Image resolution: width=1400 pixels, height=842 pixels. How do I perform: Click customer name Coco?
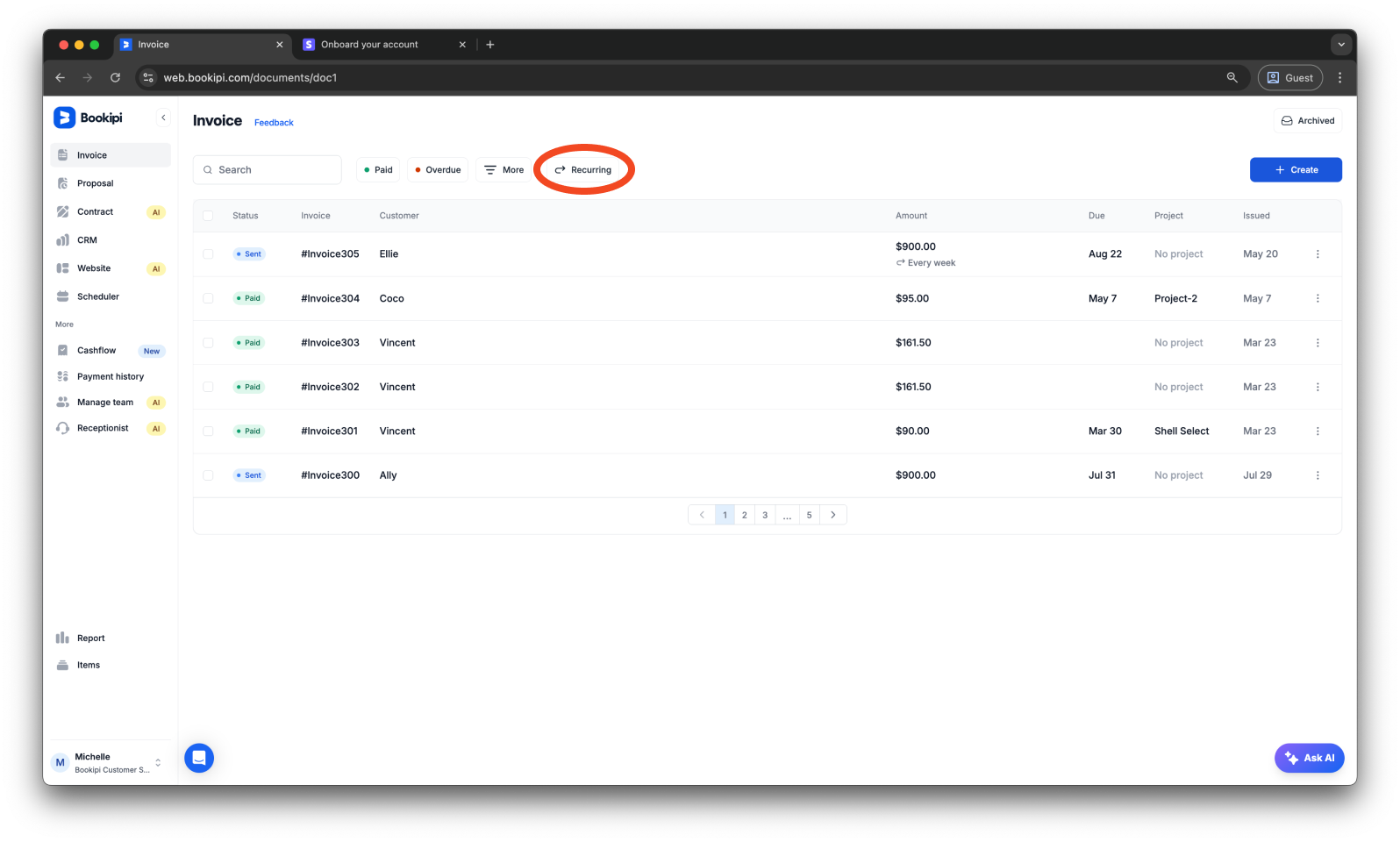(391, 298)
